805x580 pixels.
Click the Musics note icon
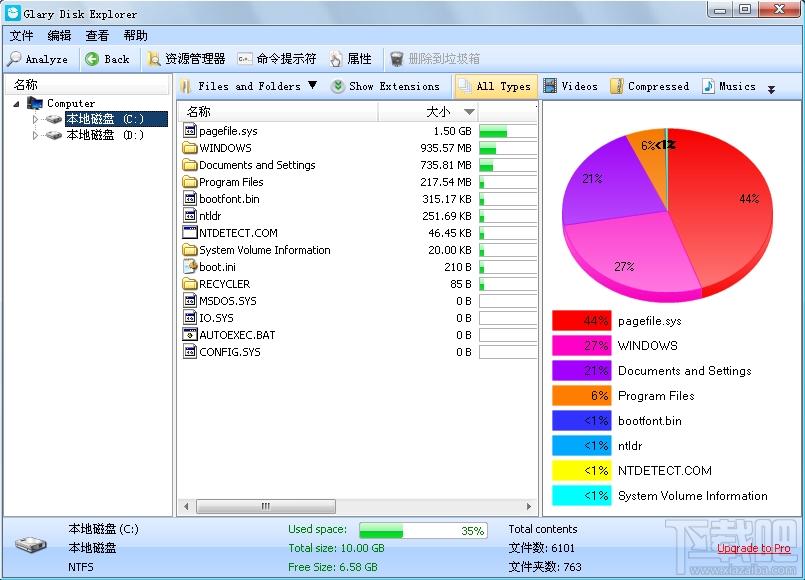[708, 86]
